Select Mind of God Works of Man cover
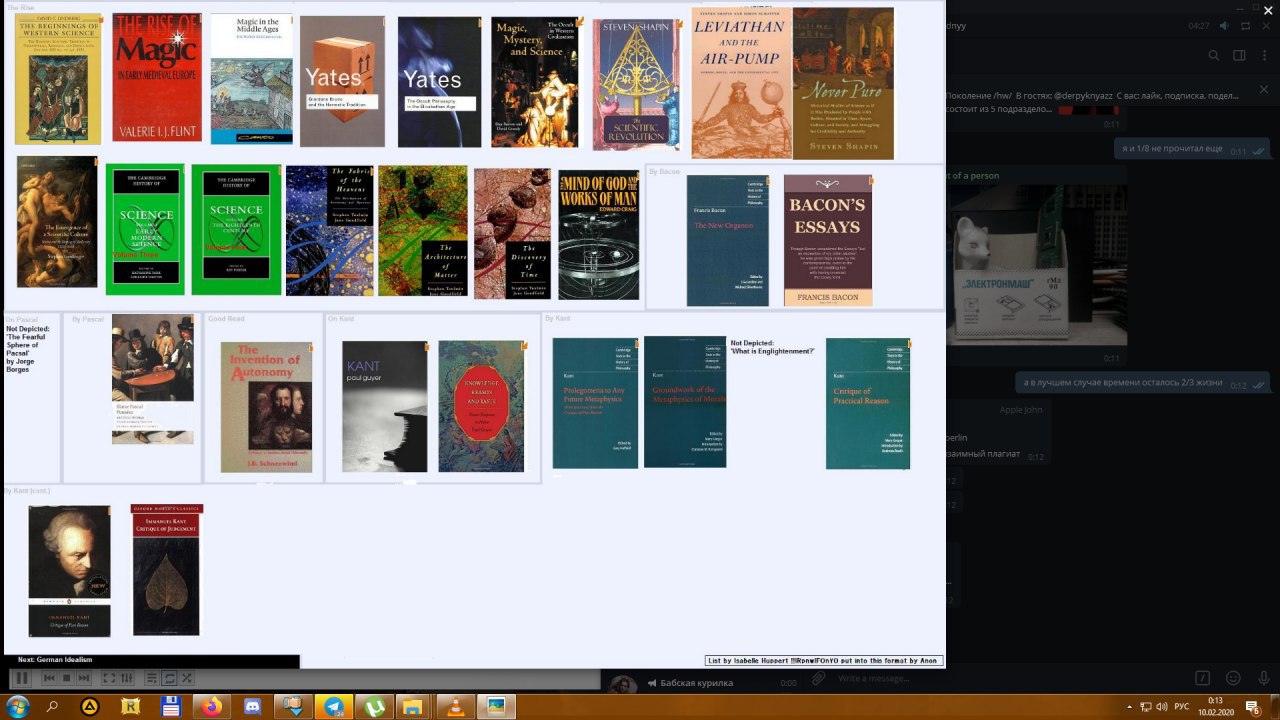 pyautogui.click(x=599, y=235)
